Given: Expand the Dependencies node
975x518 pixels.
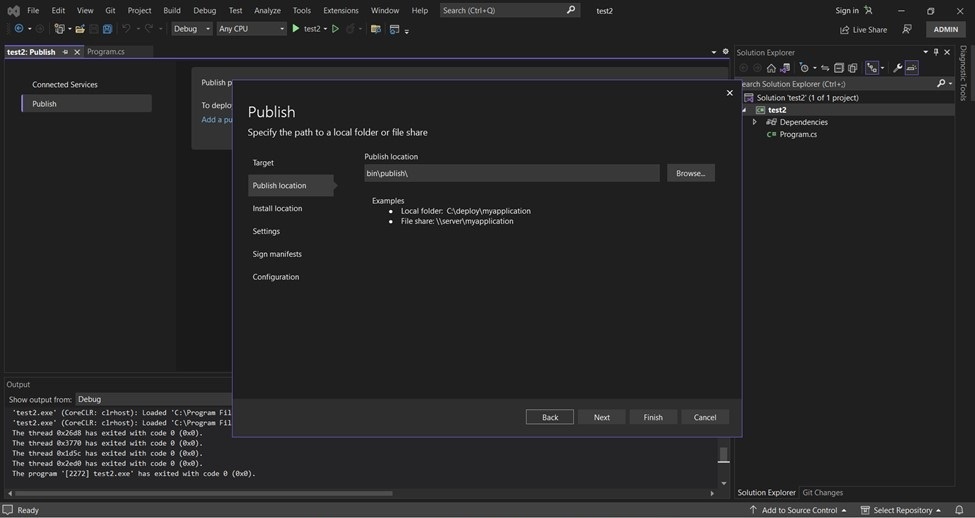Looking at the screenshot, I should tap(754, 122).
